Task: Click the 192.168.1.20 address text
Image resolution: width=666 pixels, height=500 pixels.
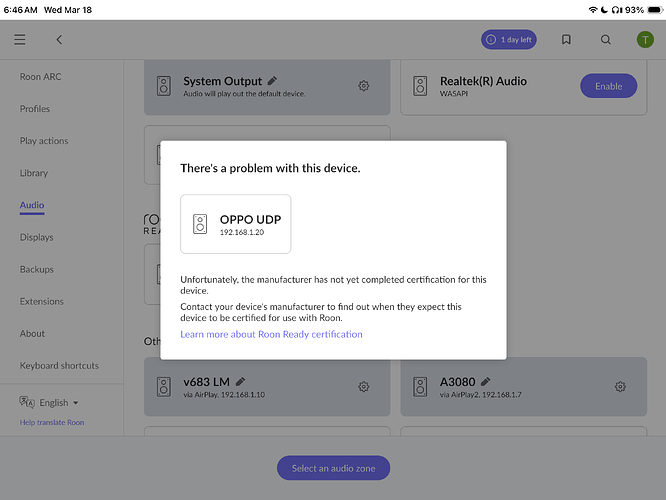Action: pos(242,232)
